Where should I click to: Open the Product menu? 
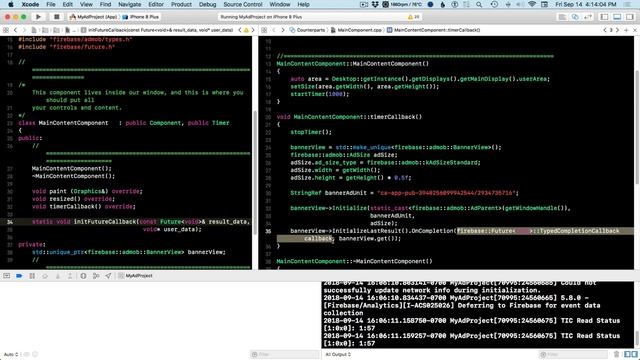tap(181, 4)
